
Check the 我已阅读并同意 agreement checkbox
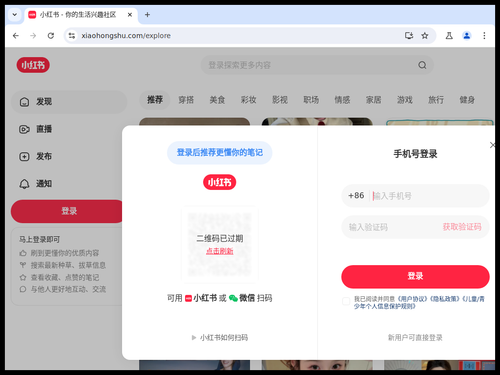[346, 301]
